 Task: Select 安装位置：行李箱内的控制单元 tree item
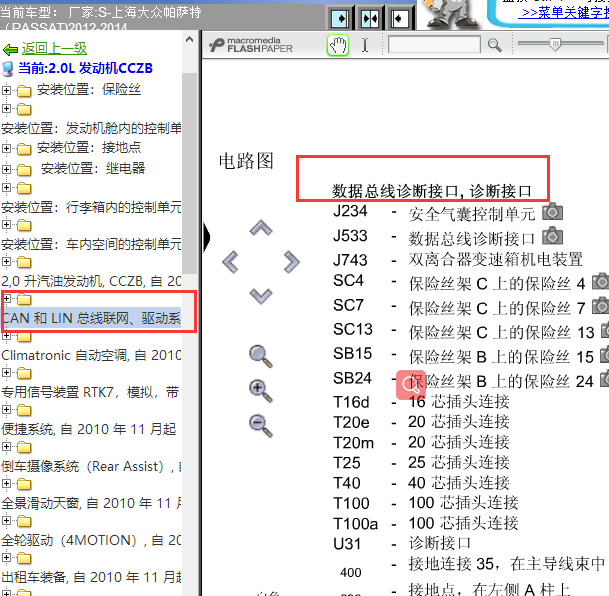91,207
